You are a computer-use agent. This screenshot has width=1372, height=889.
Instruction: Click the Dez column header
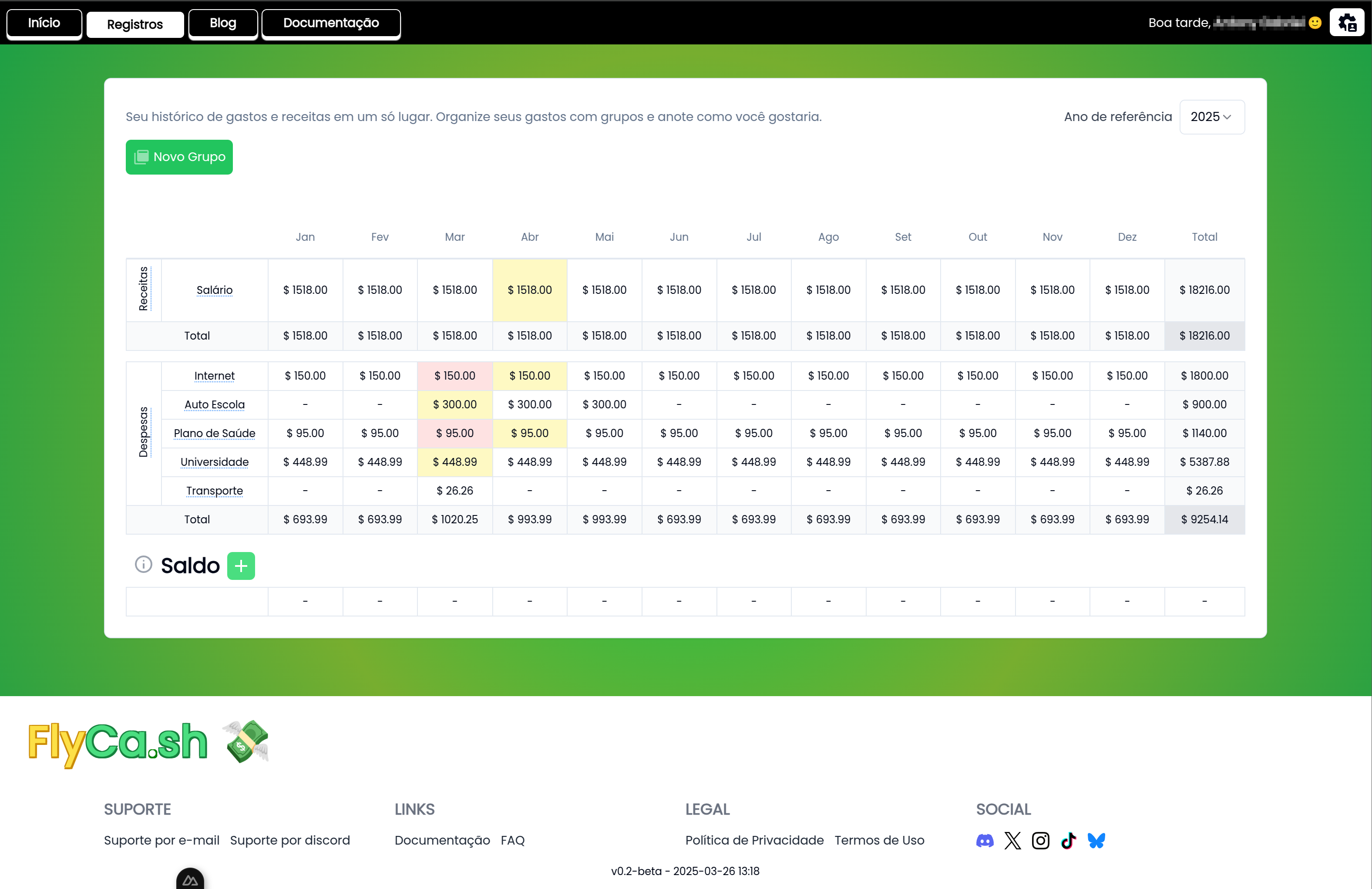(x=1127, y=237)
